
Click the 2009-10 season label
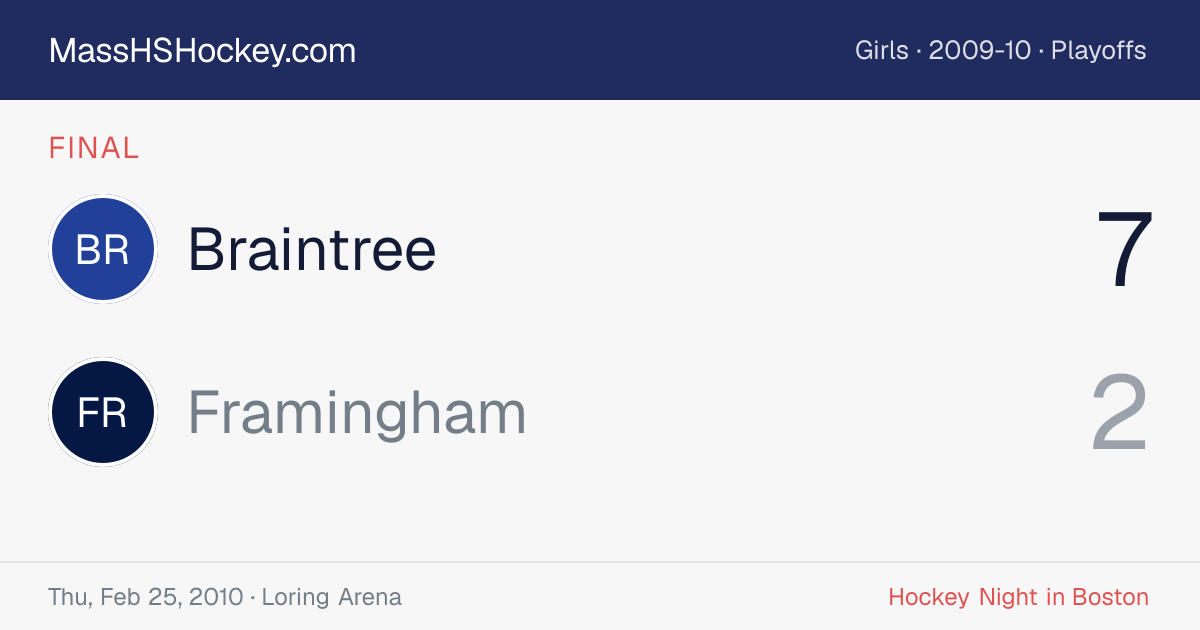[979, 50]
